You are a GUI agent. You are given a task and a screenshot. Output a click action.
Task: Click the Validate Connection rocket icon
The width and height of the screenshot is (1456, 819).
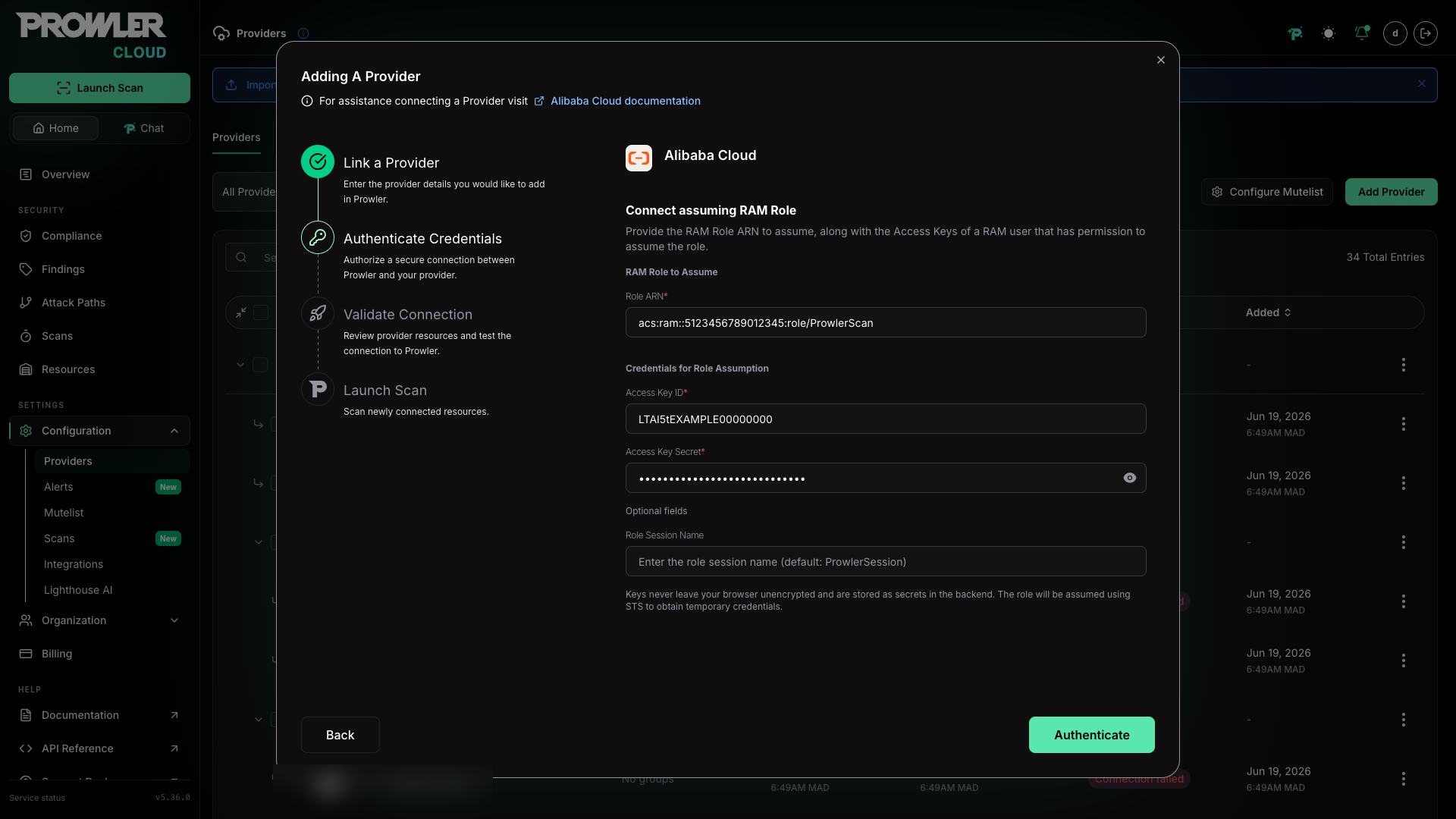[318, 313]
